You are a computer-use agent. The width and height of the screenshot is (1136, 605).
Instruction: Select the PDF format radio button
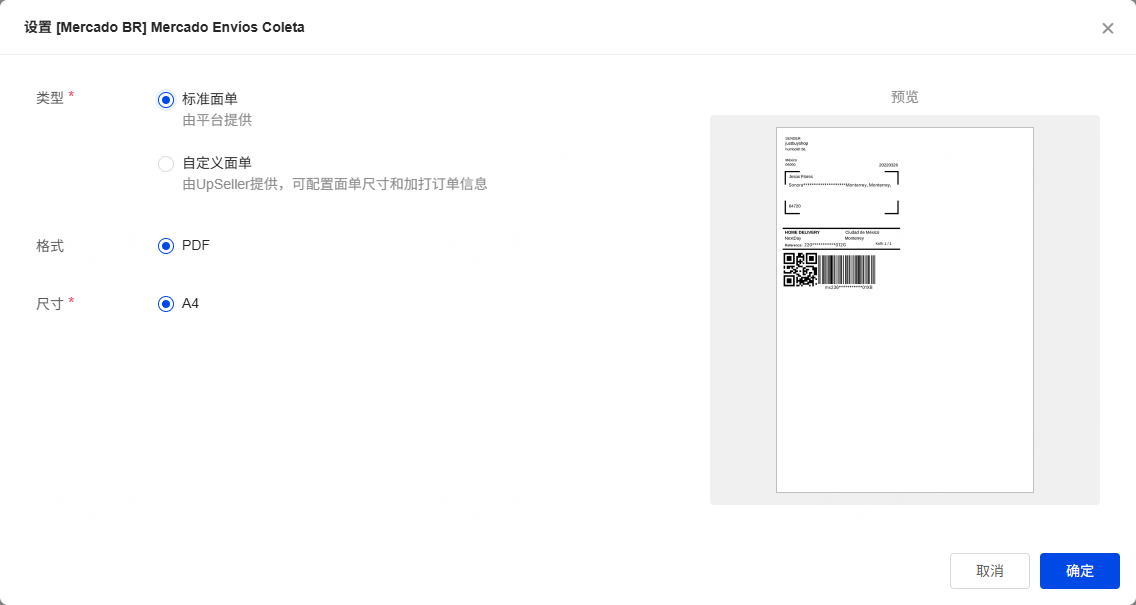point(166,246)
